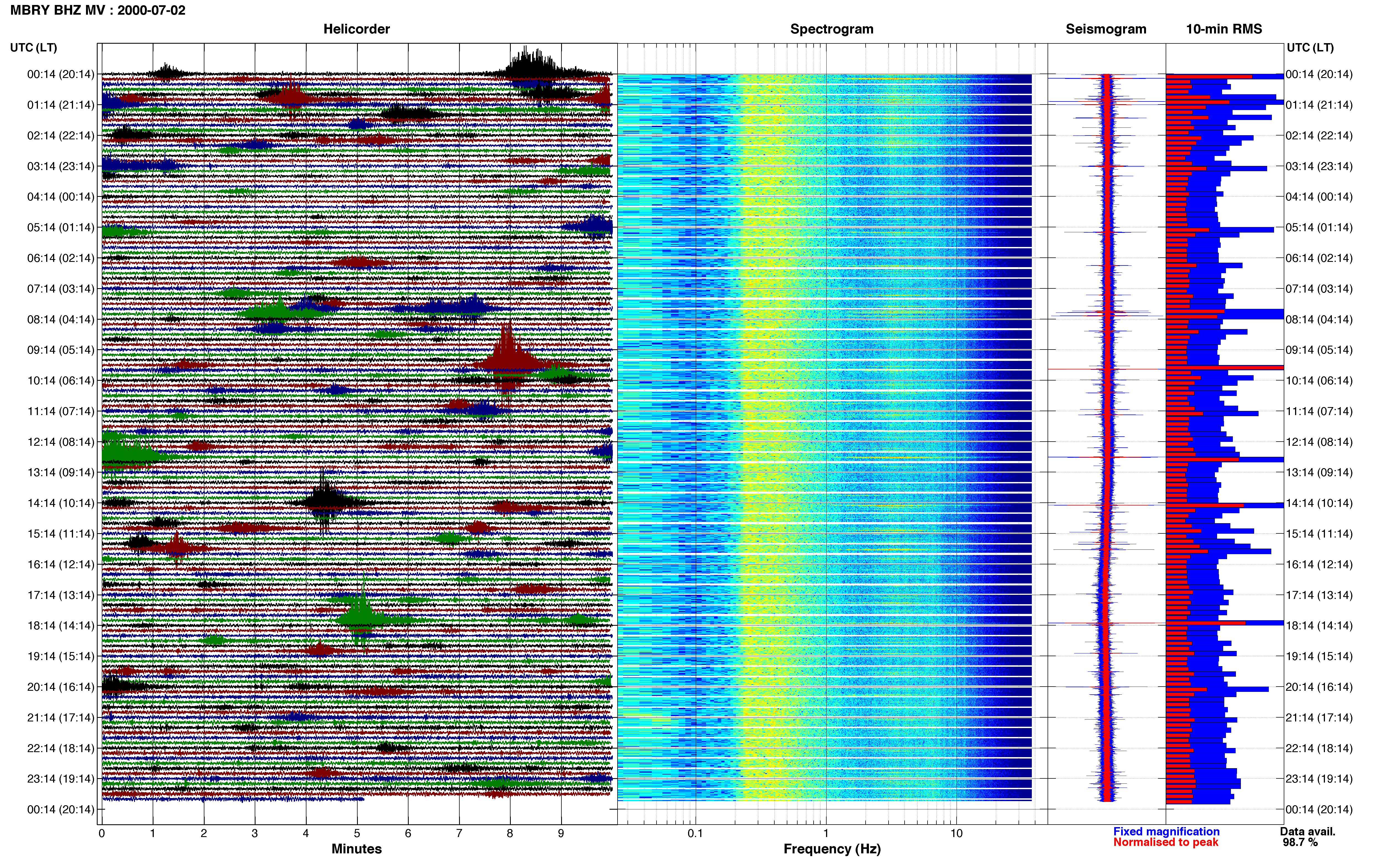The width and height of the screenshot is (1388, 868).
Task: Click the red "Normalised to peak" legend text
Action: (1166, 842)
